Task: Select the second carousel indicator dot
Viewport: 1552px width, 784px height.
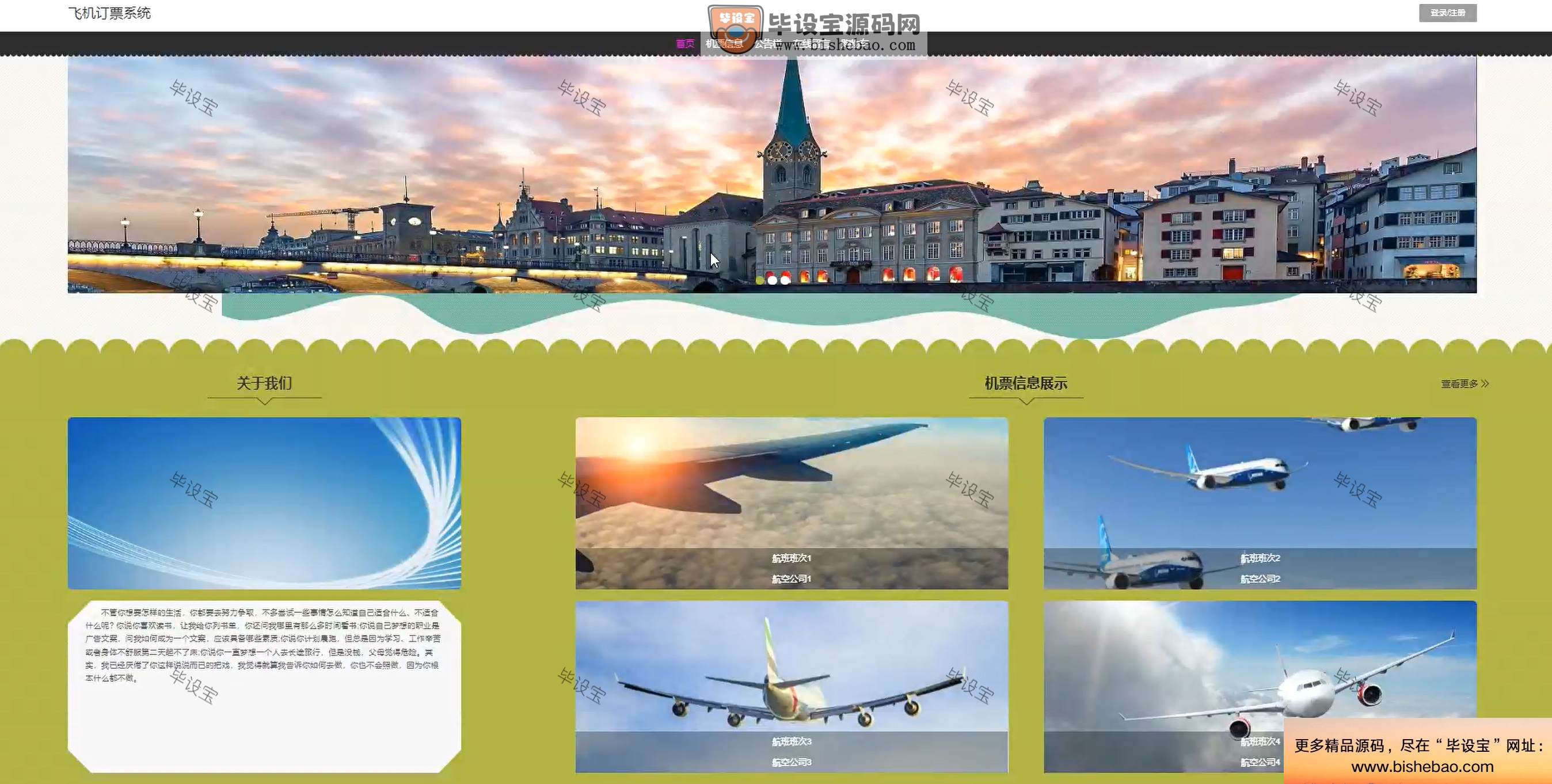Action: 773,280
